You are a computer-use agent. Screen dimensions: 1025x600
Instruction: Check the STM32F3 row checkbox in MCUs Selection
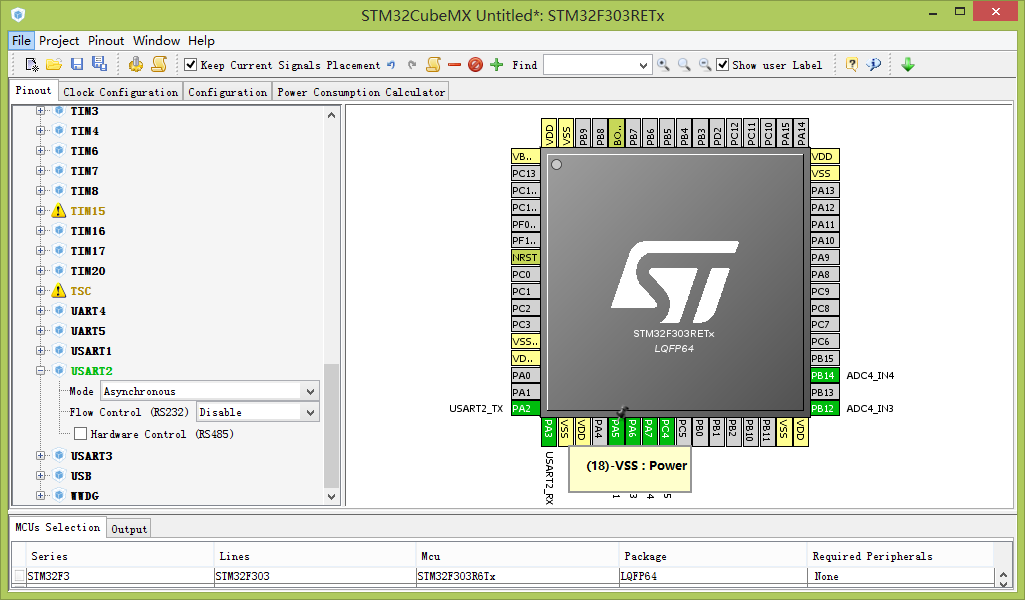(20, 576)
